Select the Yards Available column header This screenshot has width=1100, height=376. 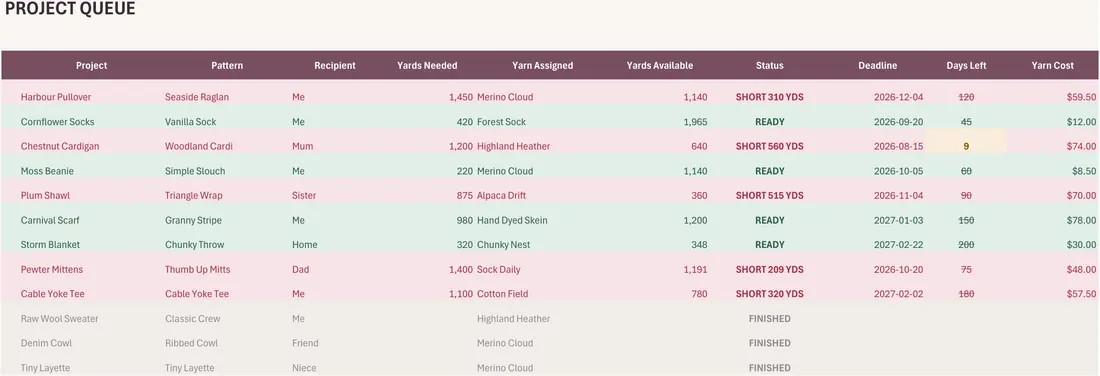tap(659, 65)
